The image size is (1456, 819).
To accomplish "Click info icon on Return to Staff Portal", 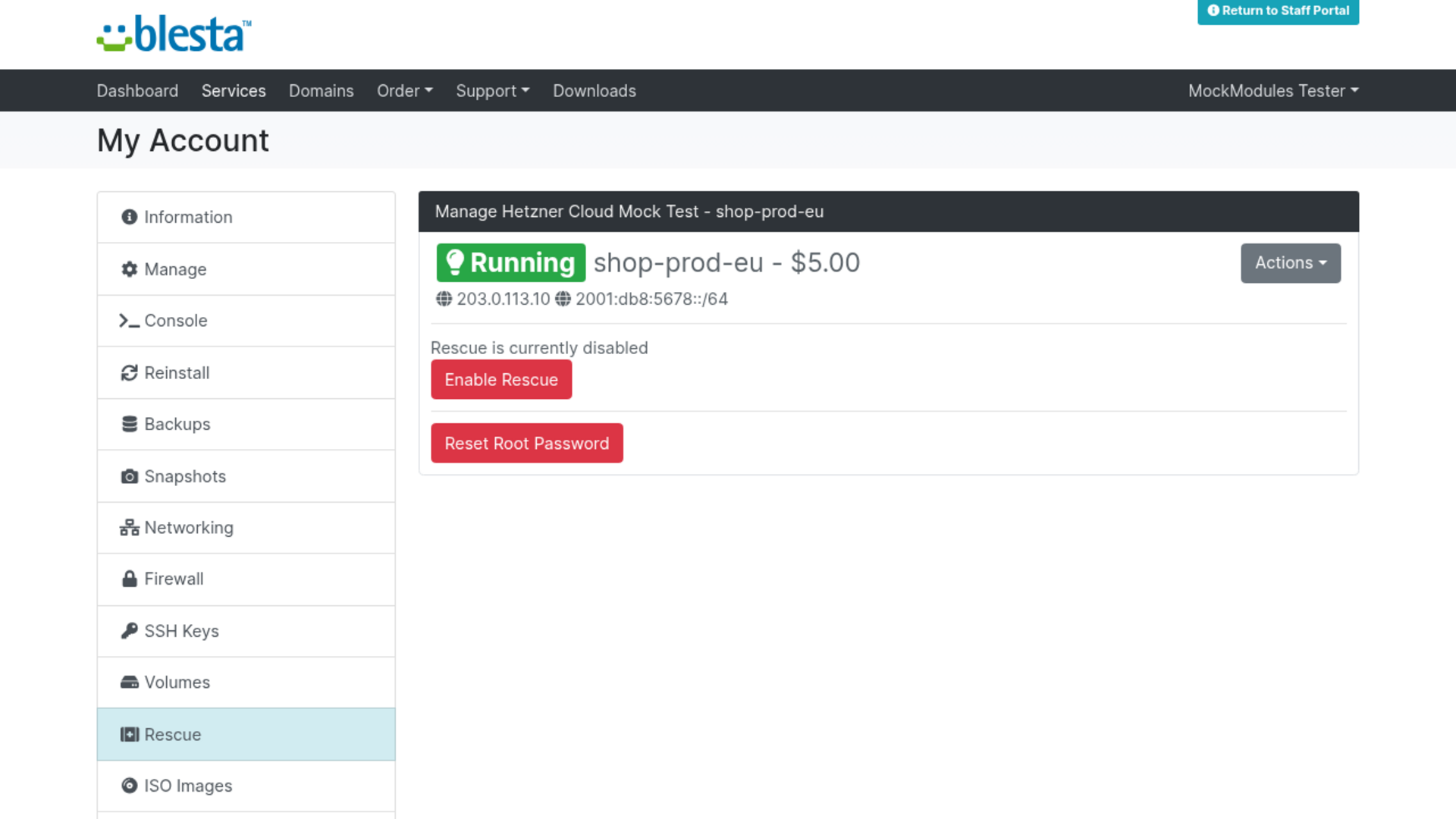I will (1213, 11).
